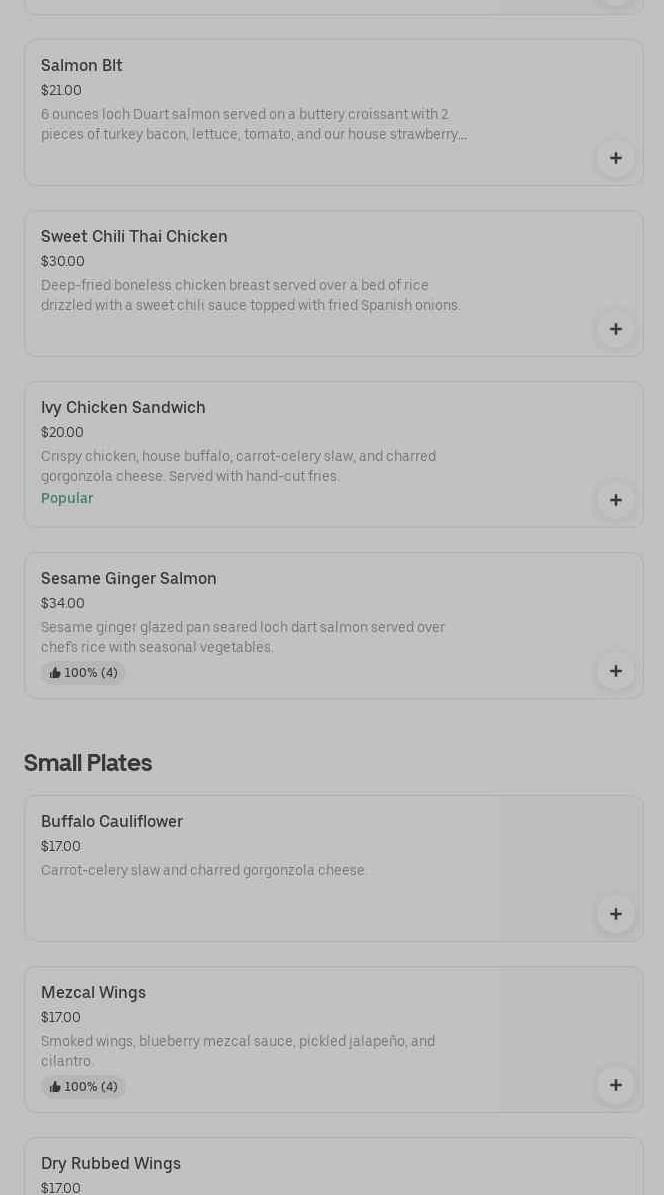This screenshot has width=664, height=1195.
Task: Open Mezcal Wings item title
Action: [x=93, y=993]
